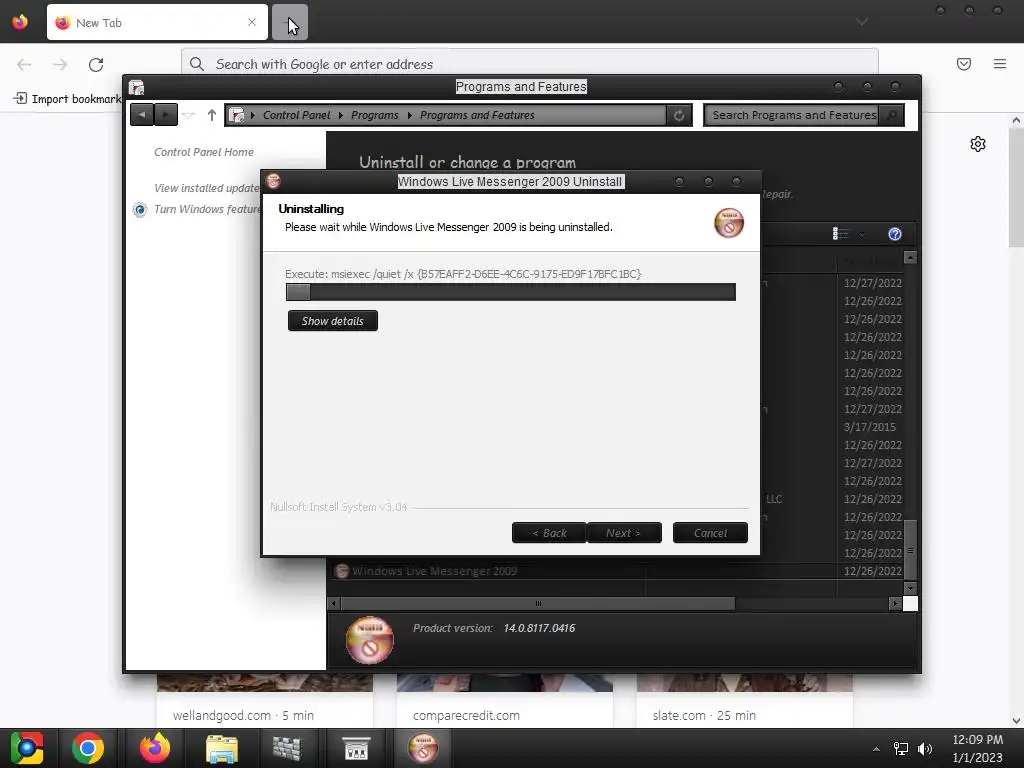The image size is (1024, 768).
Task: Click the Show details button
Action: tap(332, 321)
